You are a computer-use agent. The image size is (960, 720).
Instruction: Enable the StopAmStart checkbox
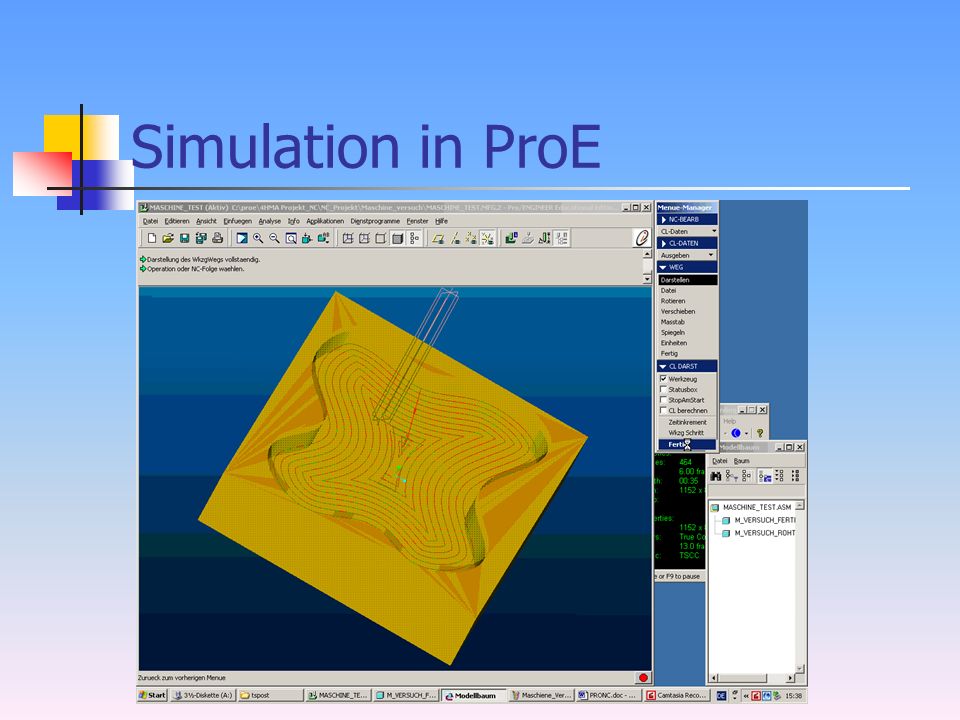(663, 400)
